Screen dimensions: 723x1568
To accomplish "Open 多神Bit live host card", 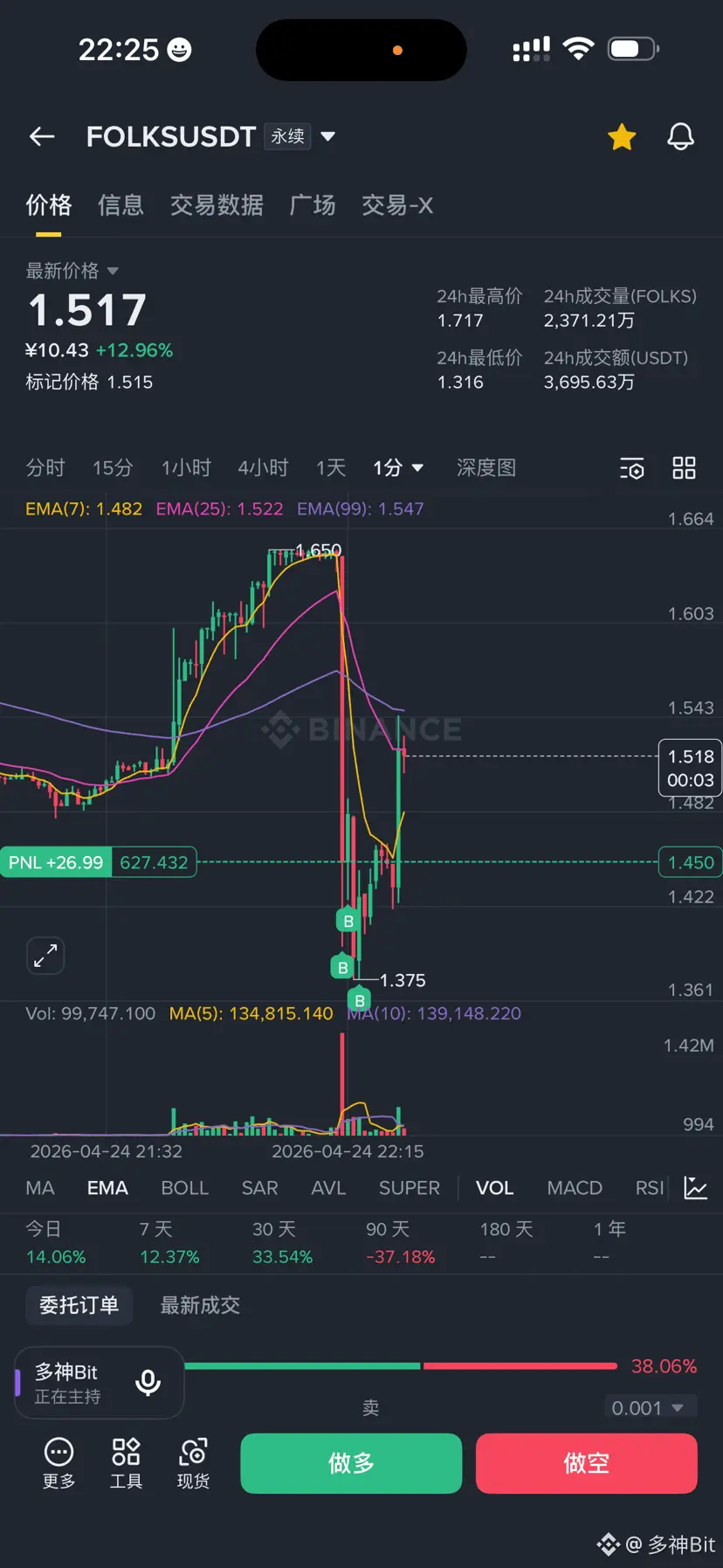I will 100,1383.
